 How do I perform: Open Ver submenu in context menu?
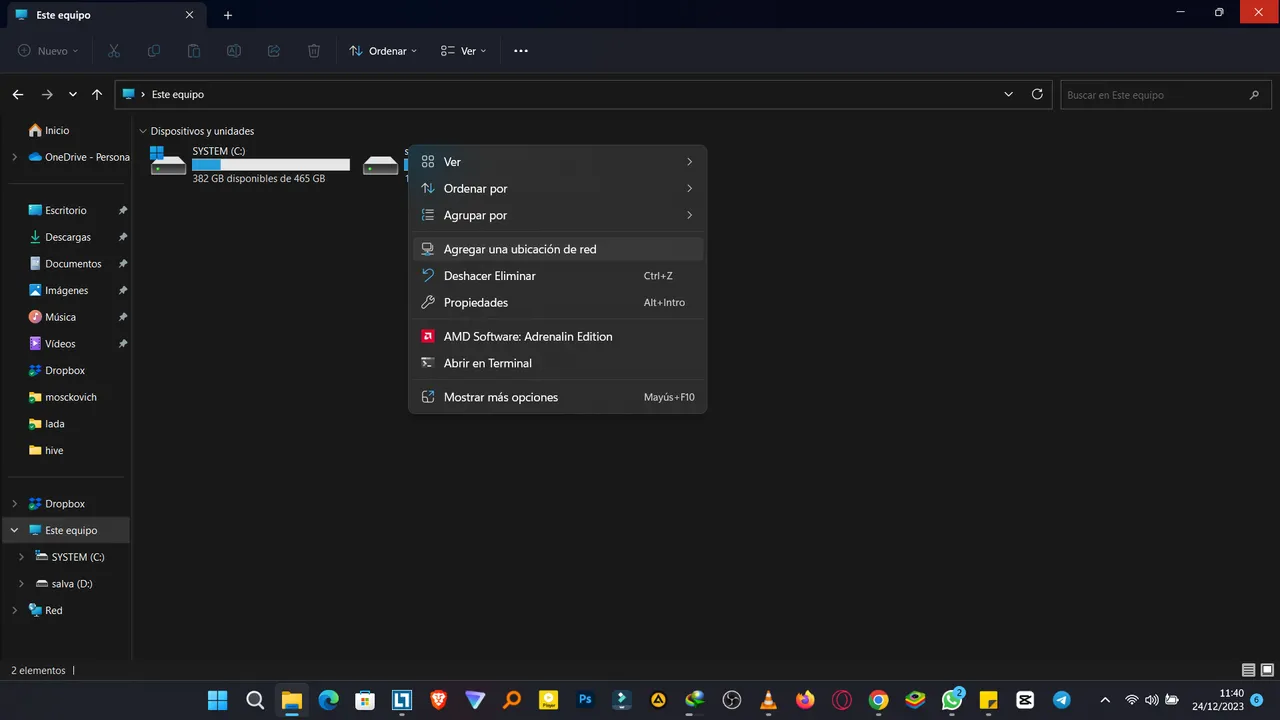[x=558, y=162]
